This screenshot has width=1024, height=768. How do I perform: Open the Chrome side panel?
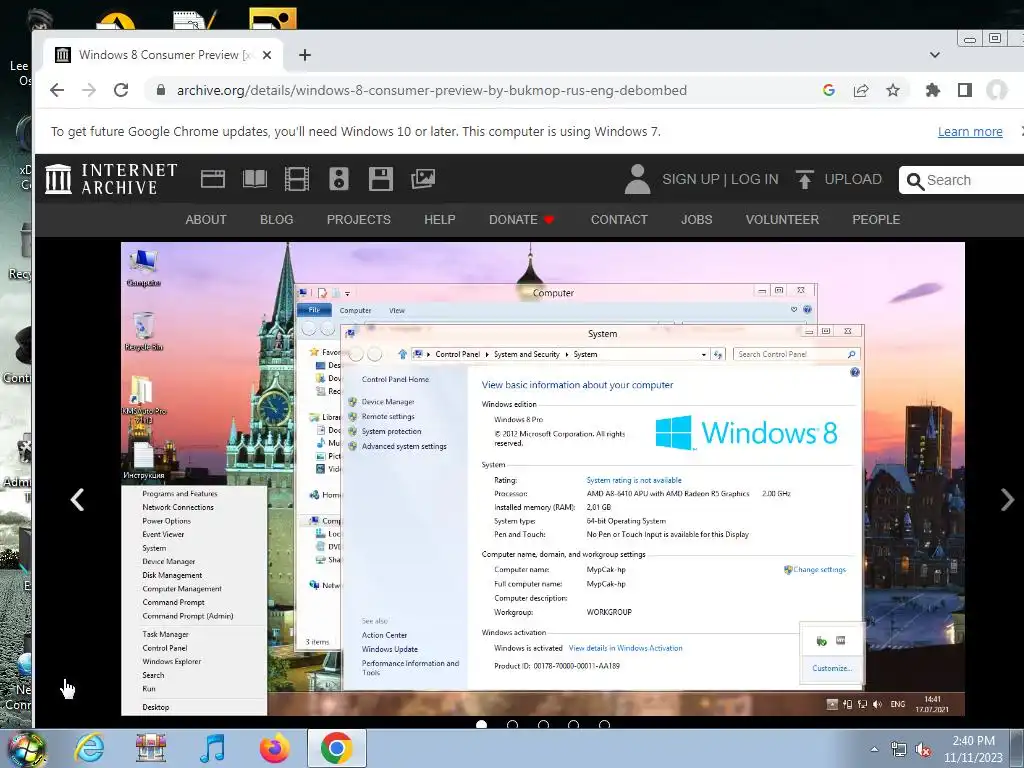pyautogui.click(x=965, y=90)
